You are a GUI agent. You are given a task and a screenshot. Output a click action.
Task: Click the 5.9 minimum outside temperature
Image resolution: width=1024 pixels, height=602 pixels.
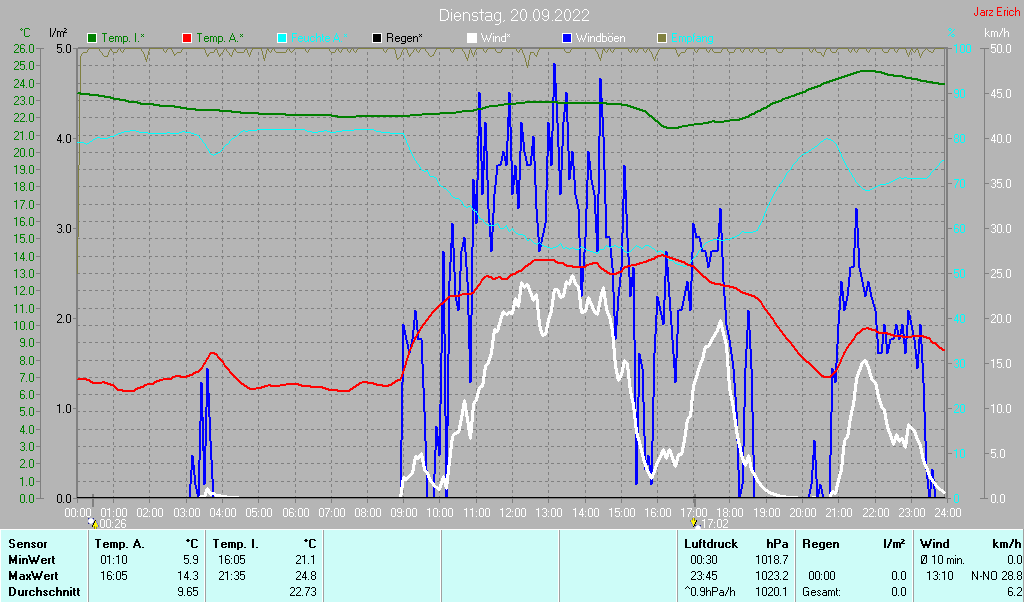(x=191, y=560)
